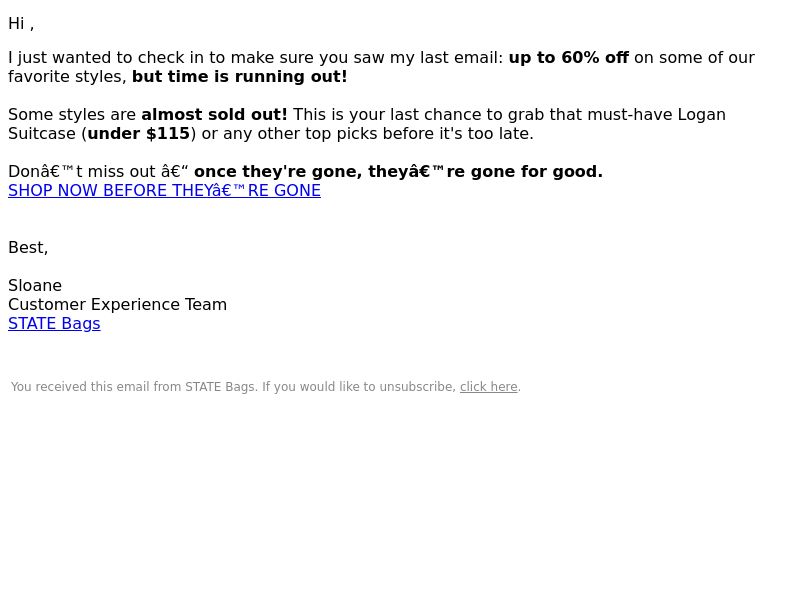Click the 'Best,' closing line
This screenshot has width=800, height=600.
(x=28, y=247)
